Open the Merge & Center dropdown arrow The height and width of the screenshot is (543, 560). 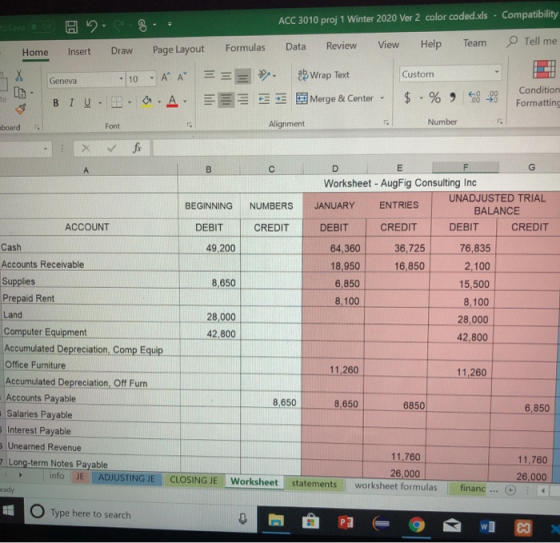[x=382, y=98]
